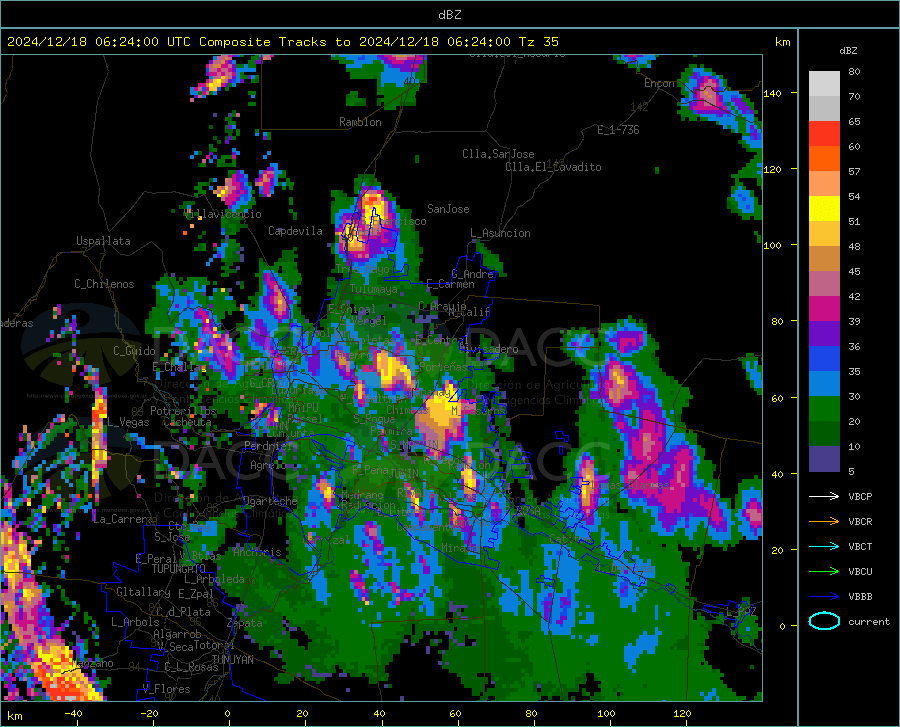
Task: Select the dark violet 5–10 dBZ color band
Action: 824,459
